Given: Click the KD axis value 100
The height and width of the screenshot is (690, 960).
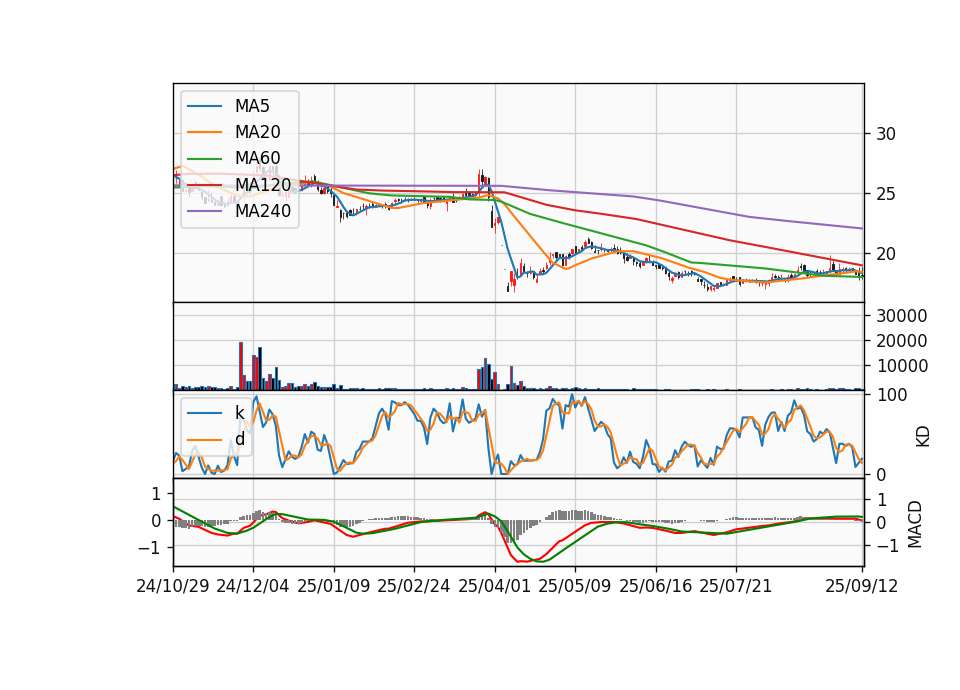Looking at the screenshot, I should (x=891, y=395).
